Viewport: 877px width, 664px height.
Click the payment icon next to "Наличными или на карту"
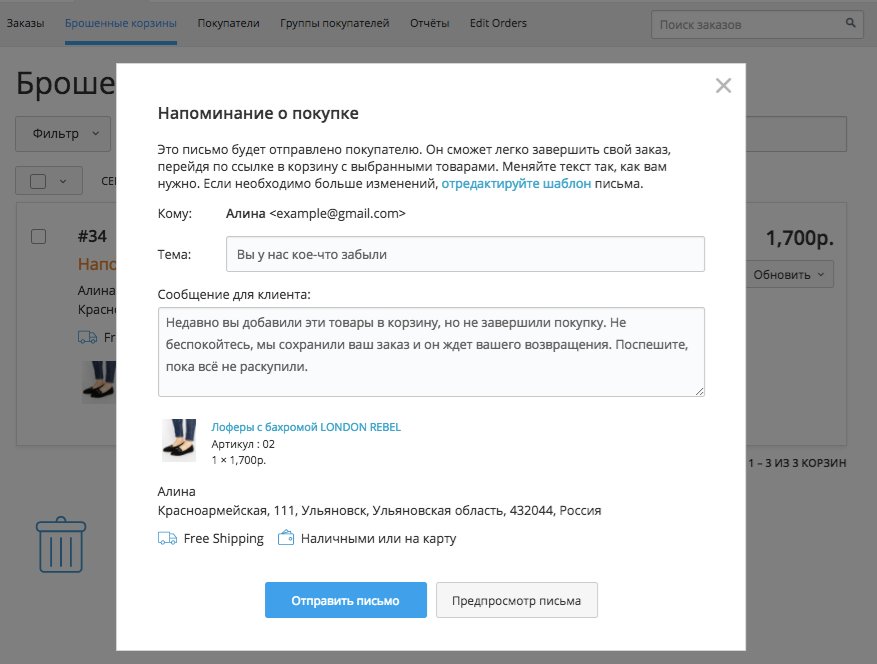[286, 538]
